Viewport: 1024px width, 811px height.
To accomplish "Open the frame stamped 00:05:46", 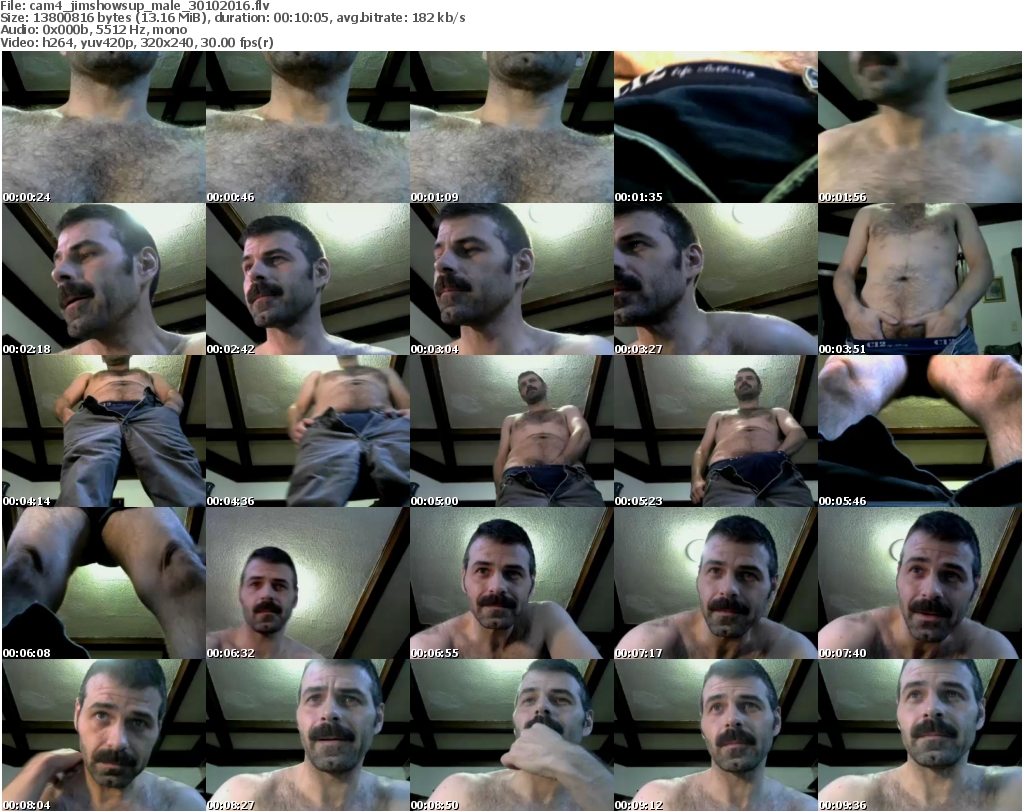I will [x=920, y=431].
